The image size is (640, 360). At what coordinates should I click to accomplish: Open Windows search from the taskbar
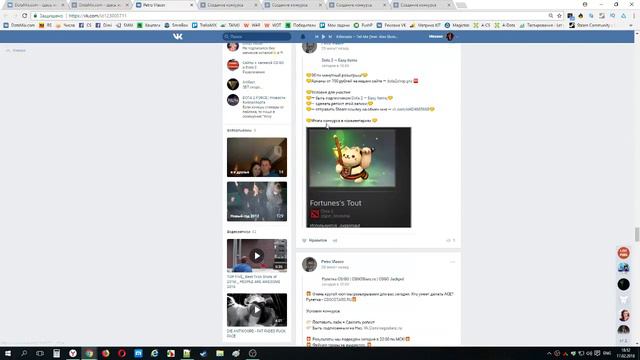click(24, 353)
